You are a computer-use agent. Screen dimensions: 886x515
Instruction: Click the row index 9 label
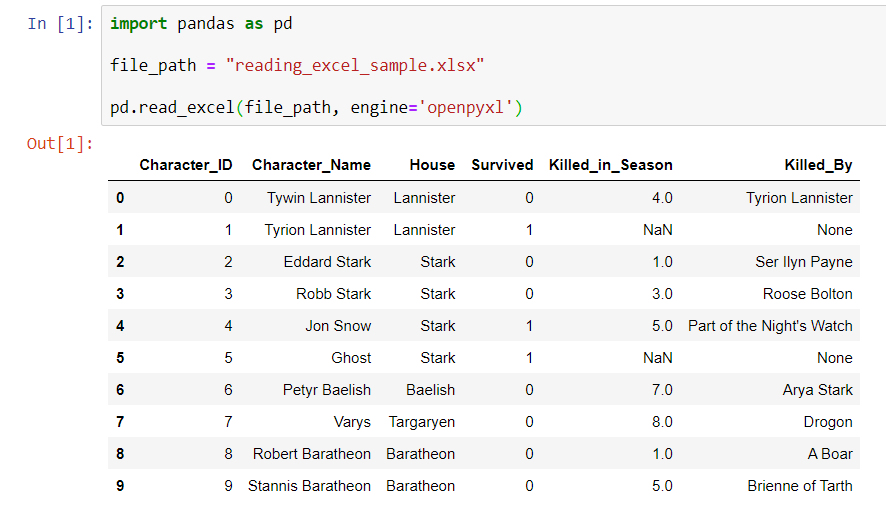120,486
